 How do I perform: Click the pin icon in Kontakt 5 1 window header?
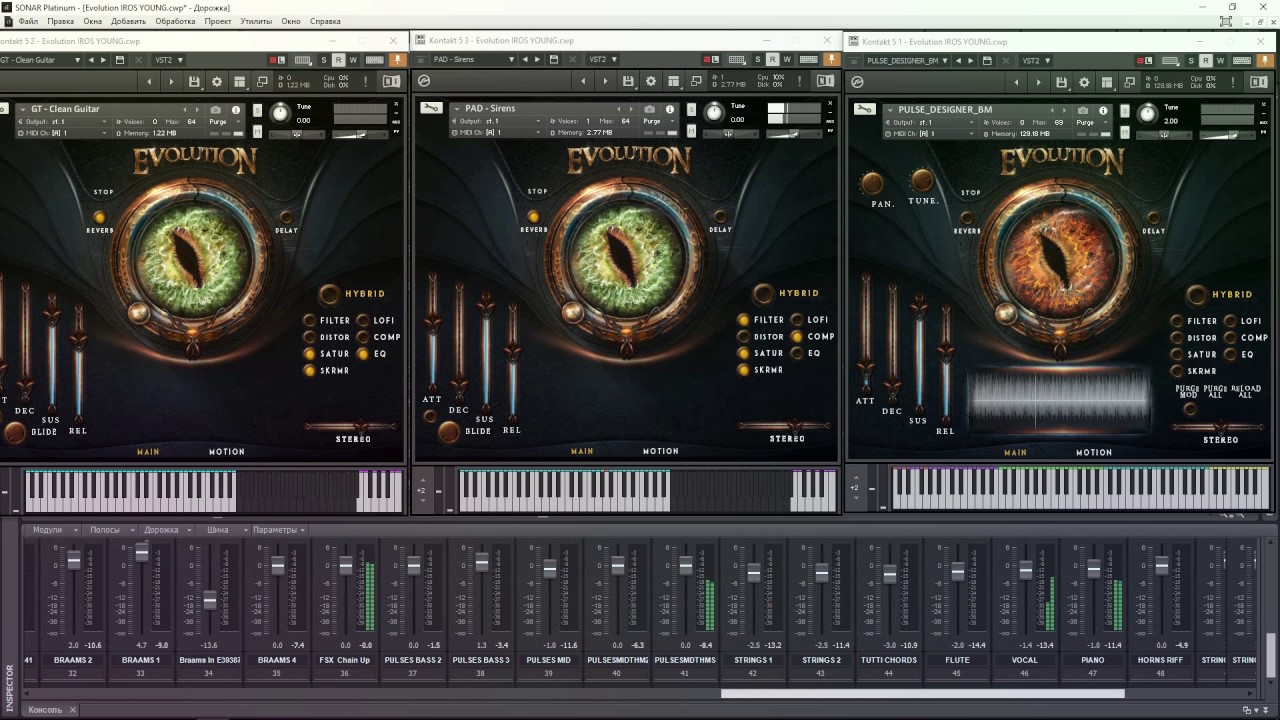pyautogui.click(x=1264, y=60)
